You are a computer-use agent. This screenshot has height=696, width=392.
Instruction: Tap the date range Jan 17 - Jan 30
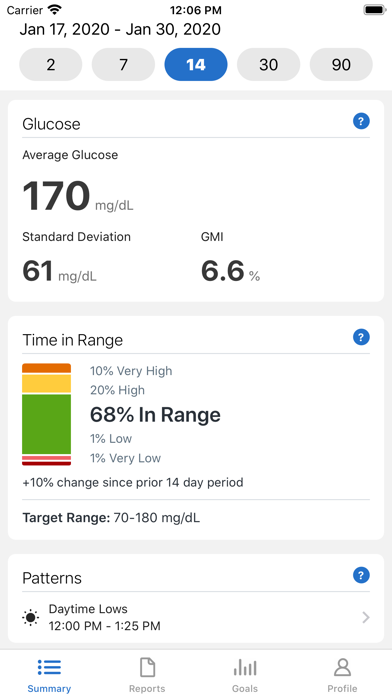pyautogui.click(x=120, y=29)
